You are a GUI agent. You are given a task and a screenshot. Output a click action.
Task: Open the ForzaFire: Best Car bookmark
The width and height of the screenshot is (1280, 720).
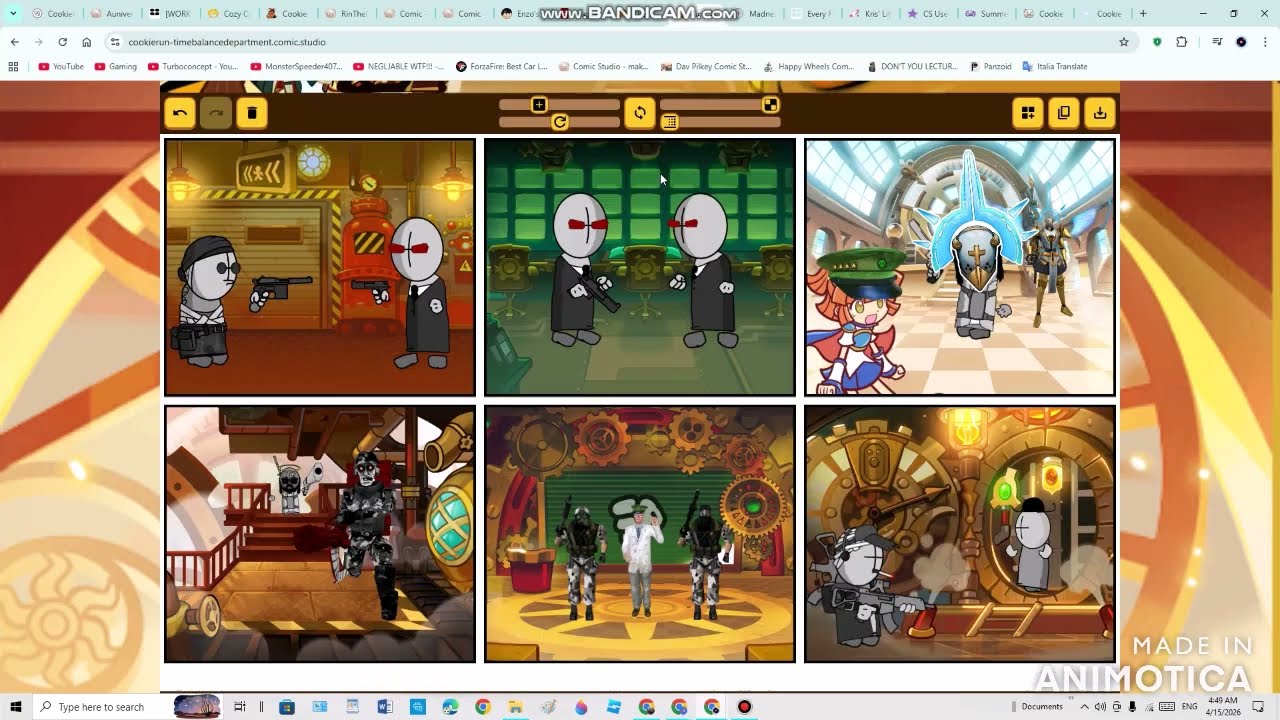click(x=502, y=66)
